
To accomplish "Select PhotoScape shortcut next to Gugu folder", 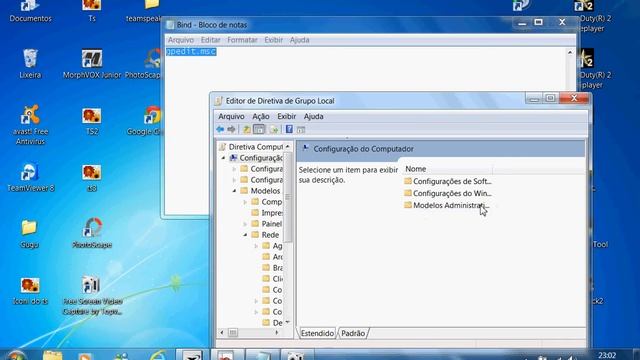I will click(x=92, y=234).
